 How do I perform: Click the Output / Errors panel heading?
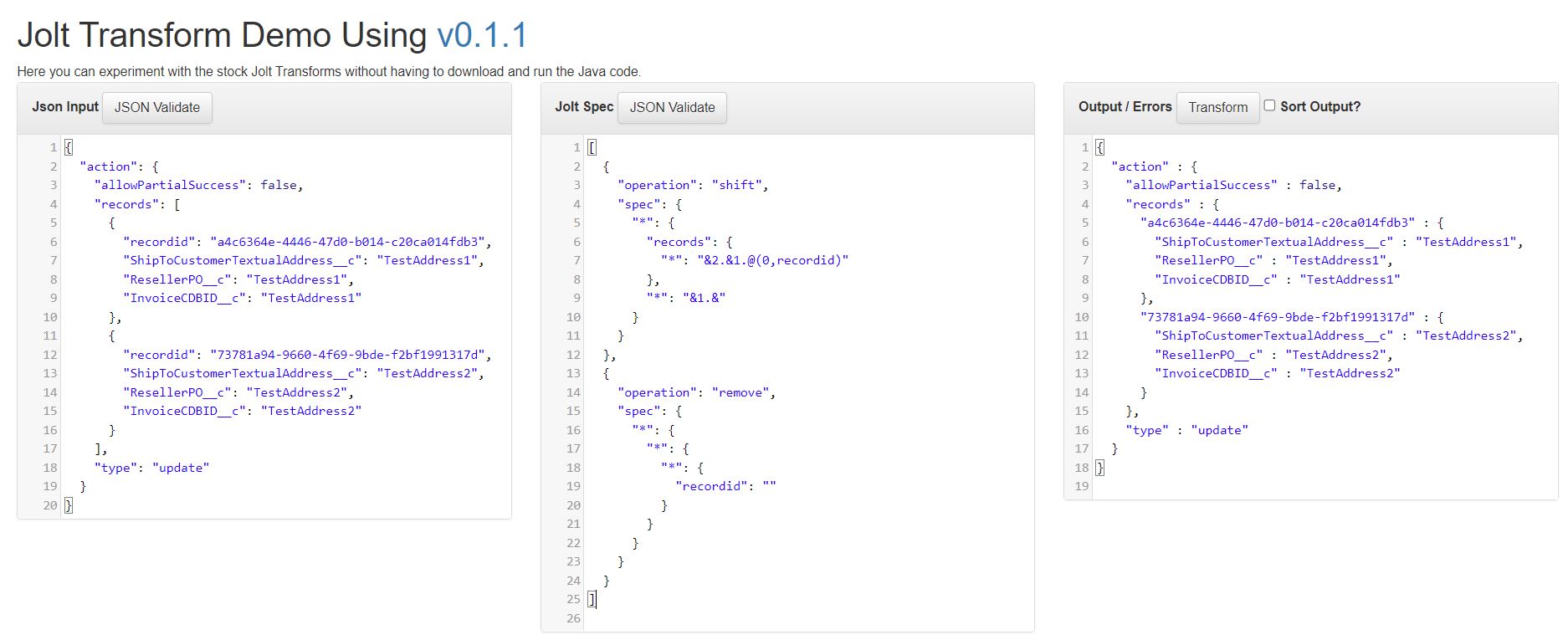coord(1125,106)
